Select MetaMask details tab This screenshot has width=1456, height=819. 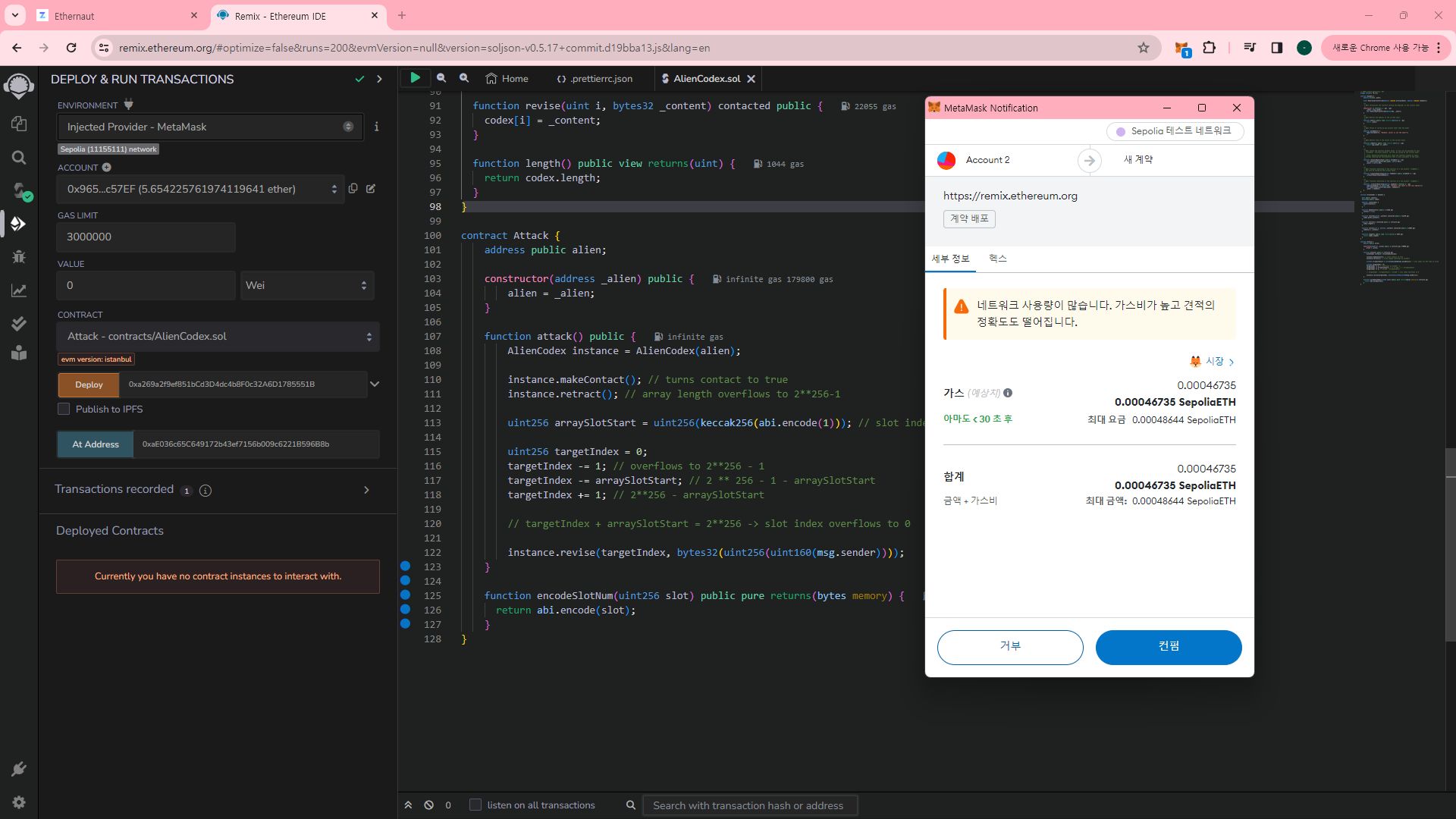click(x=950, y=259)
